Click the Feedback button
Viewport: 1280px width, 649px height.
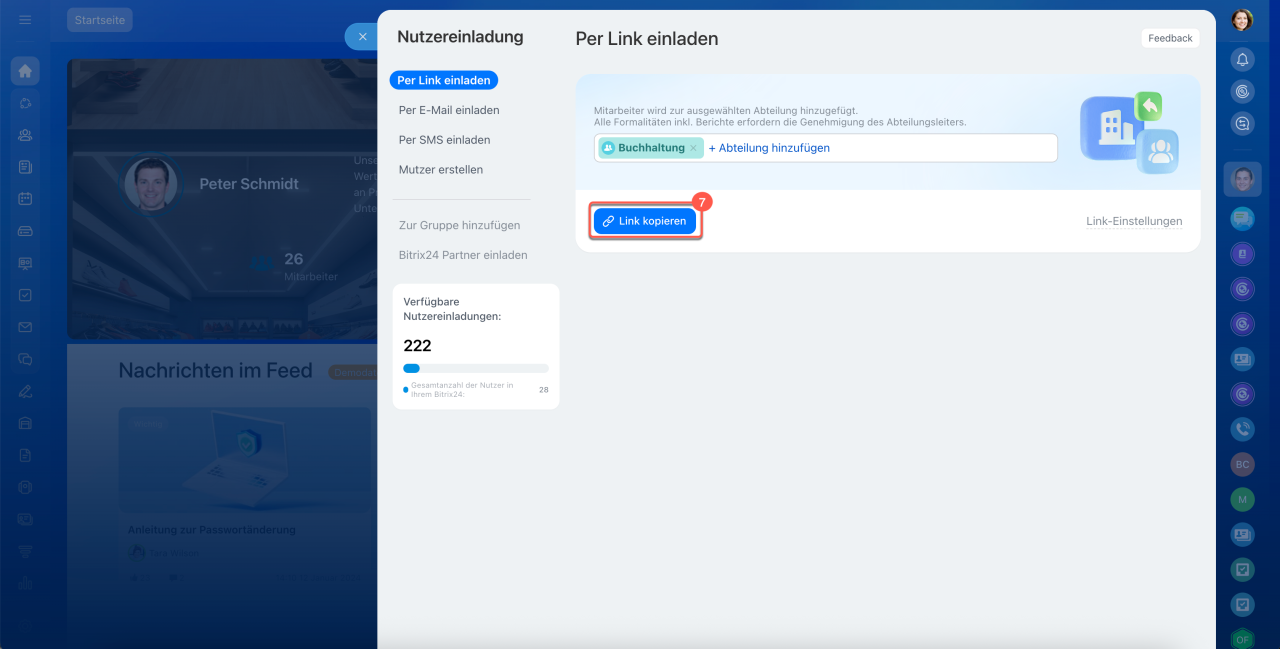click(x=1170, y=38)
